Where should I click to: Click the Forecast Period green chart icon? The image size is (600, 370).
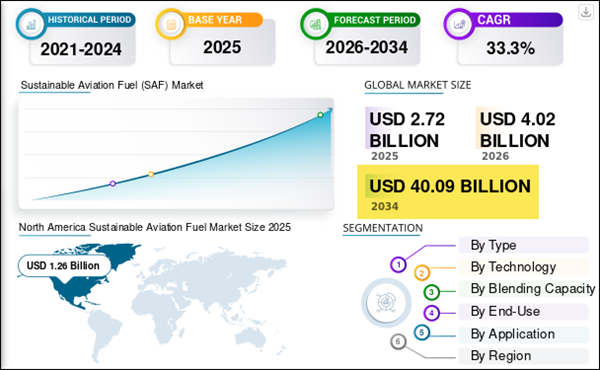point(316,24)
